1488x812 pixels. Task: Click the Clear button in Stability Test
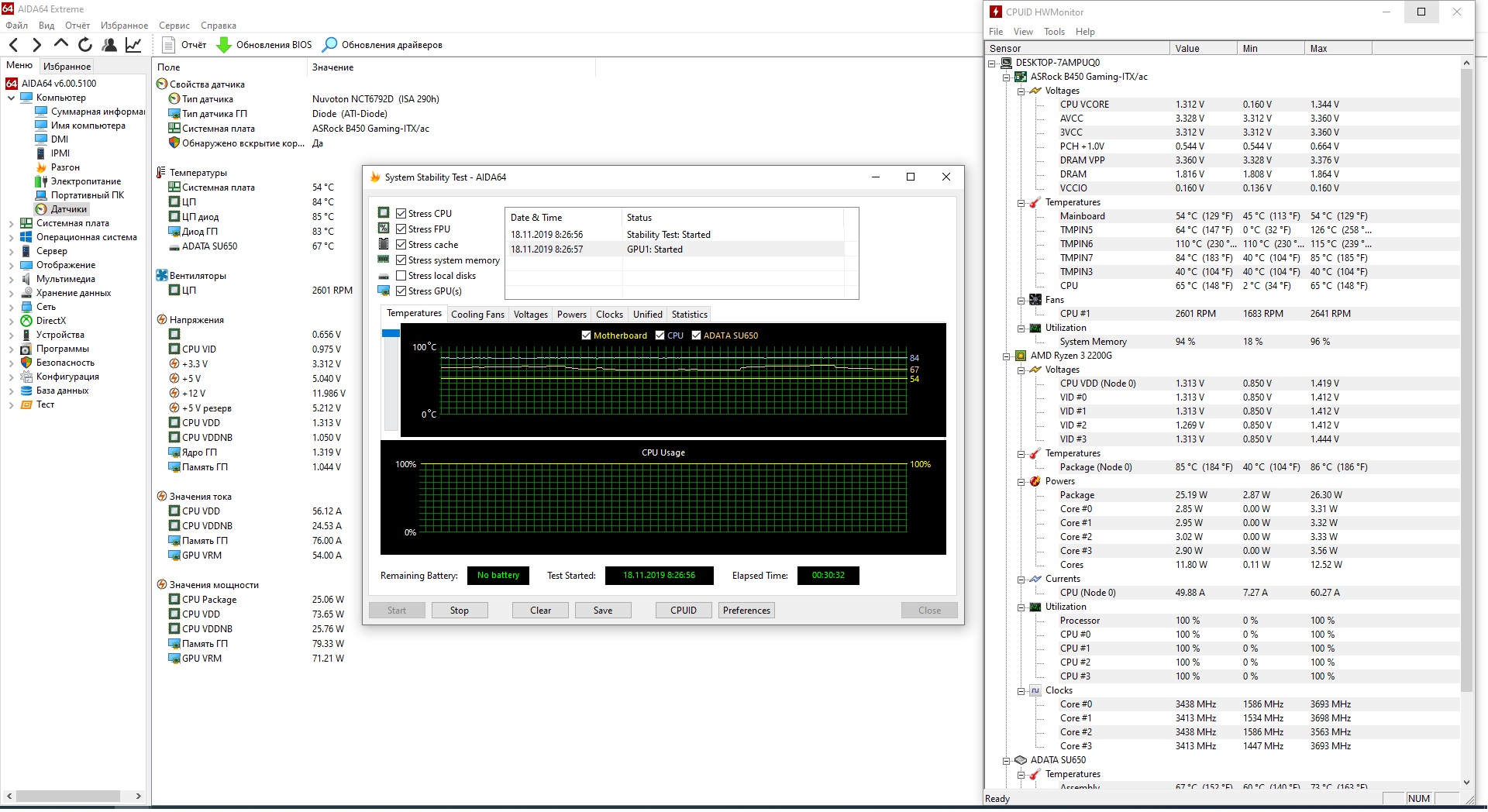point(541,611)
